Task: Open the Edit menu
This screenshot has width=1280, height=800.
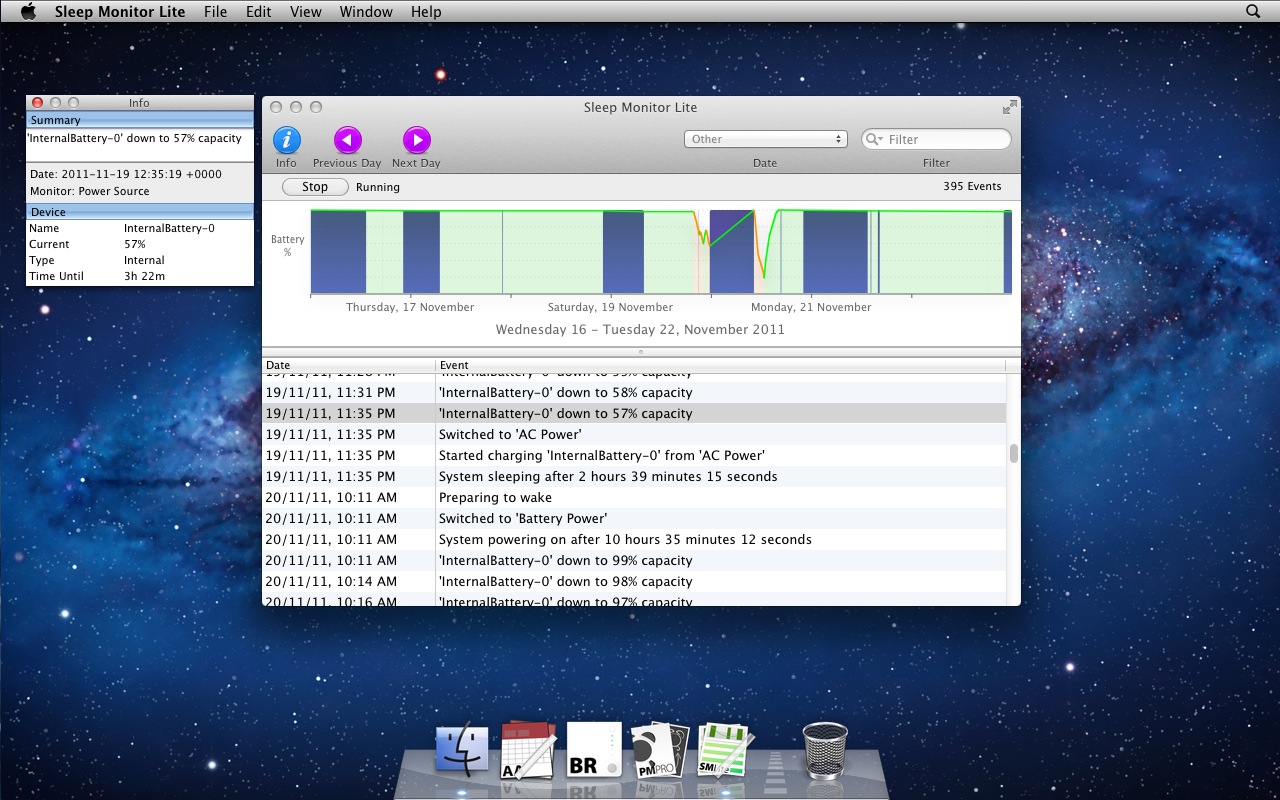Action: (258, 12)
